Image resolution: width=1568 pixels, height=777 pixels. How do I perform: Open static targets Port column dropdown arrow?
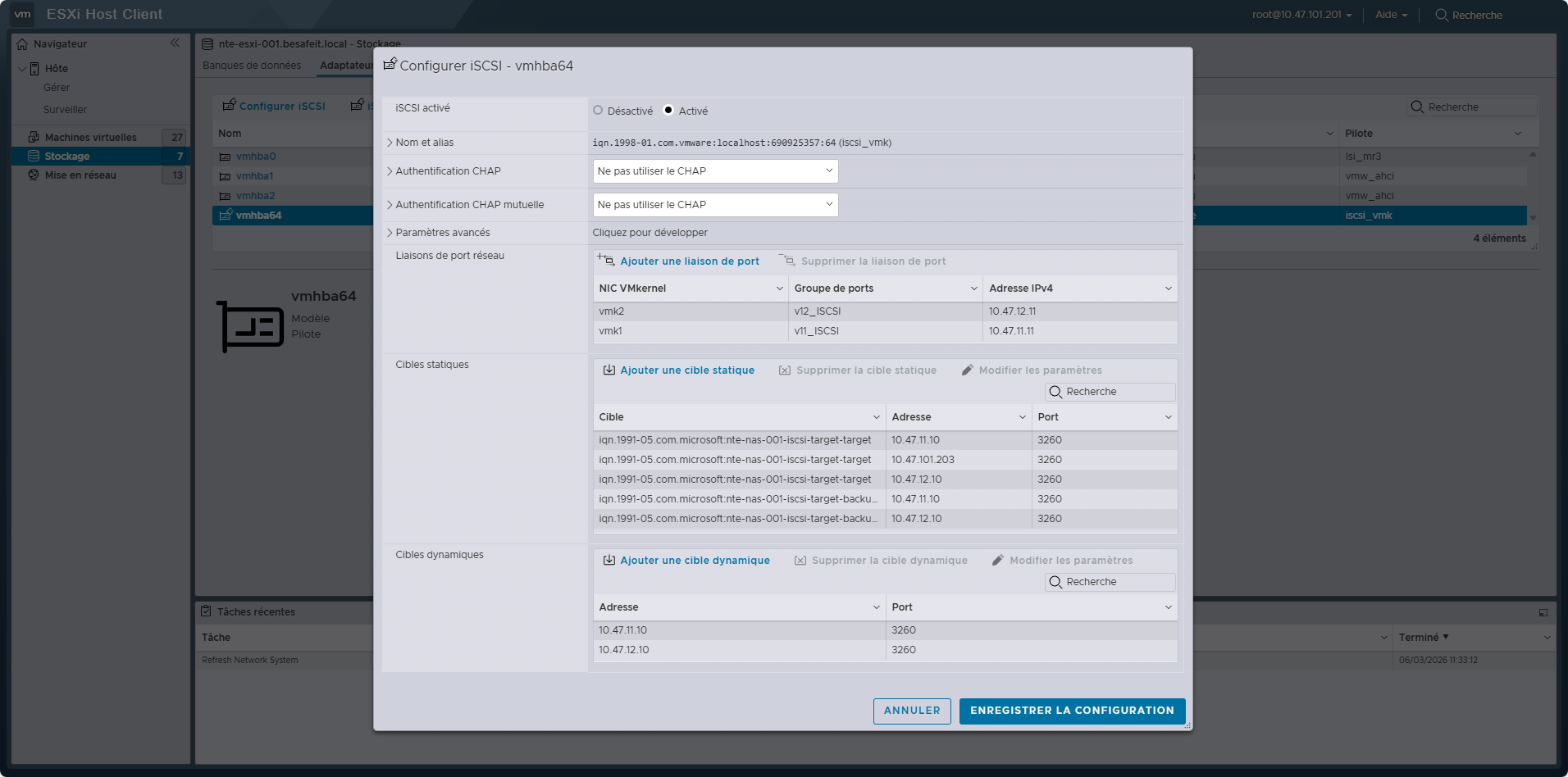1169,417
